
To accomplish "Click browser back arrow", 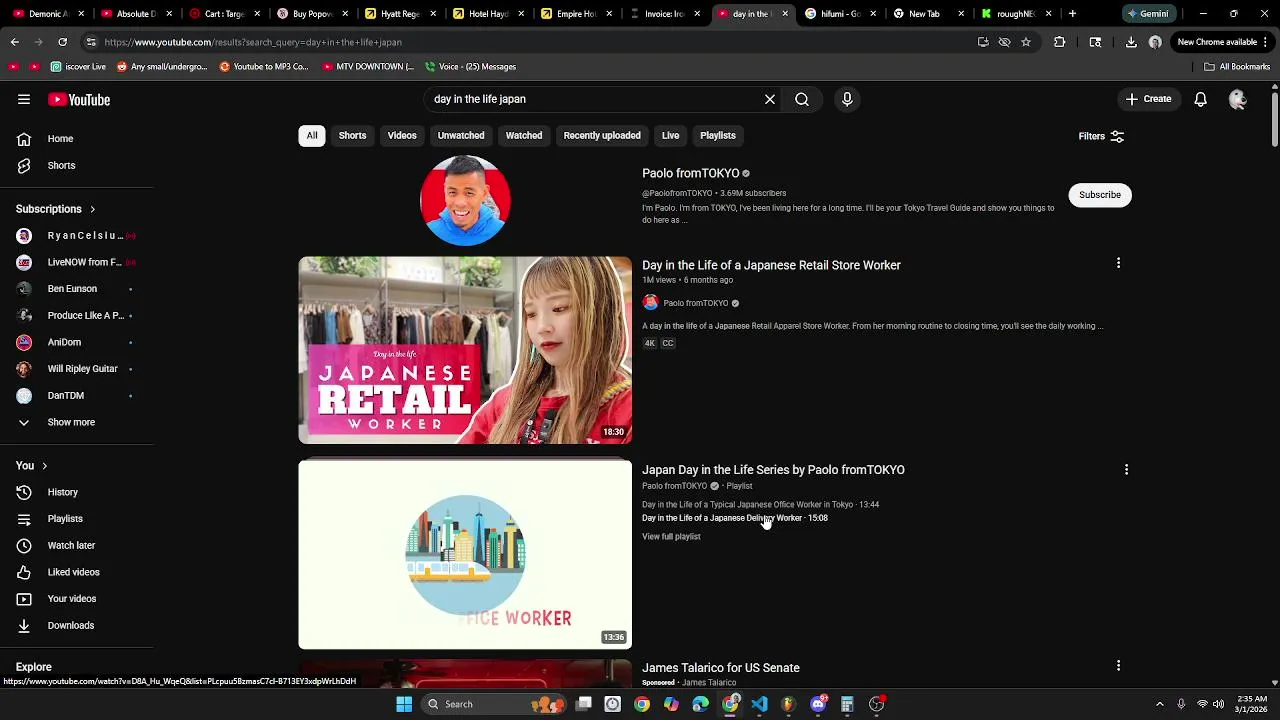I will click(x=14, y=42).
